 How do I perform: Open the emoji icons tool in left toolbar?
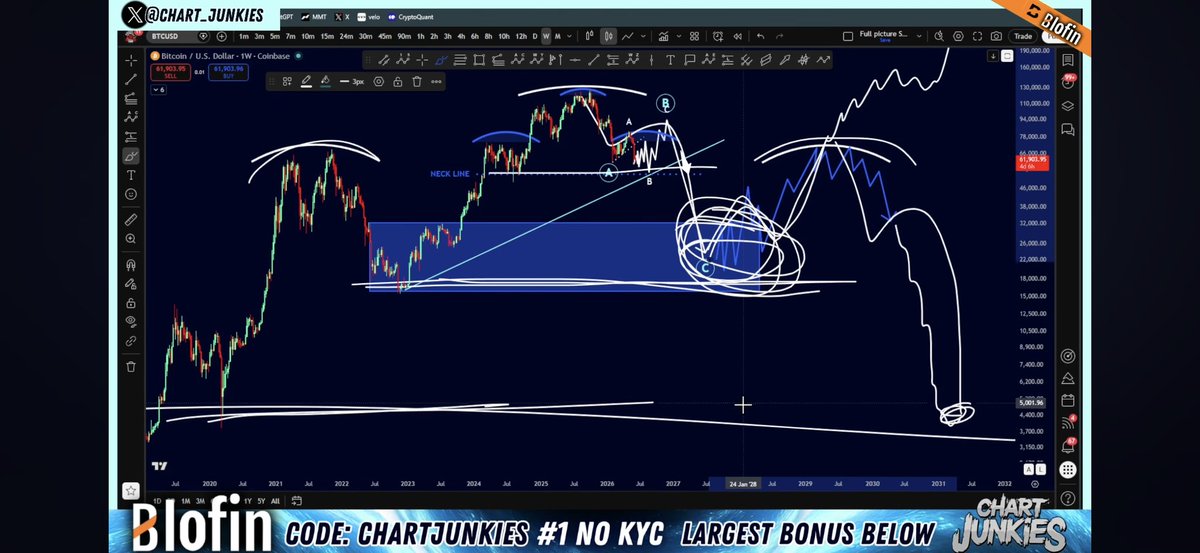point(131,194)
